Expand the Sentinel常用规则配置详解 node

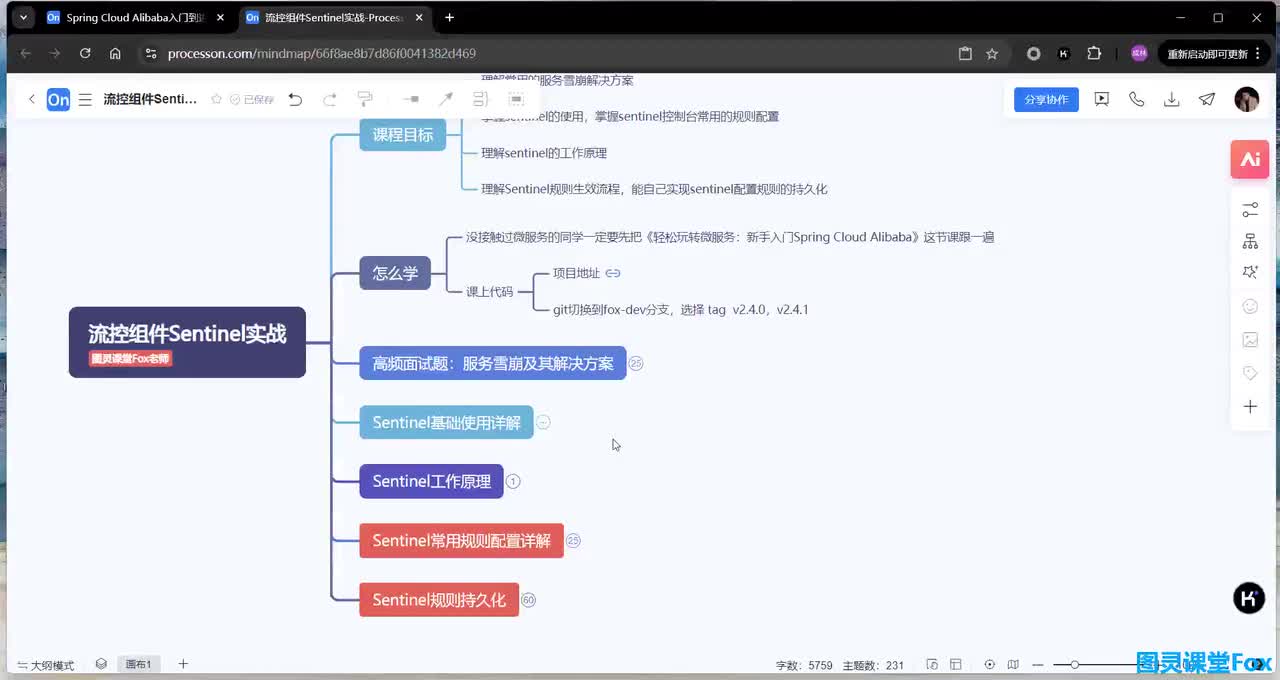pos(573,541)
